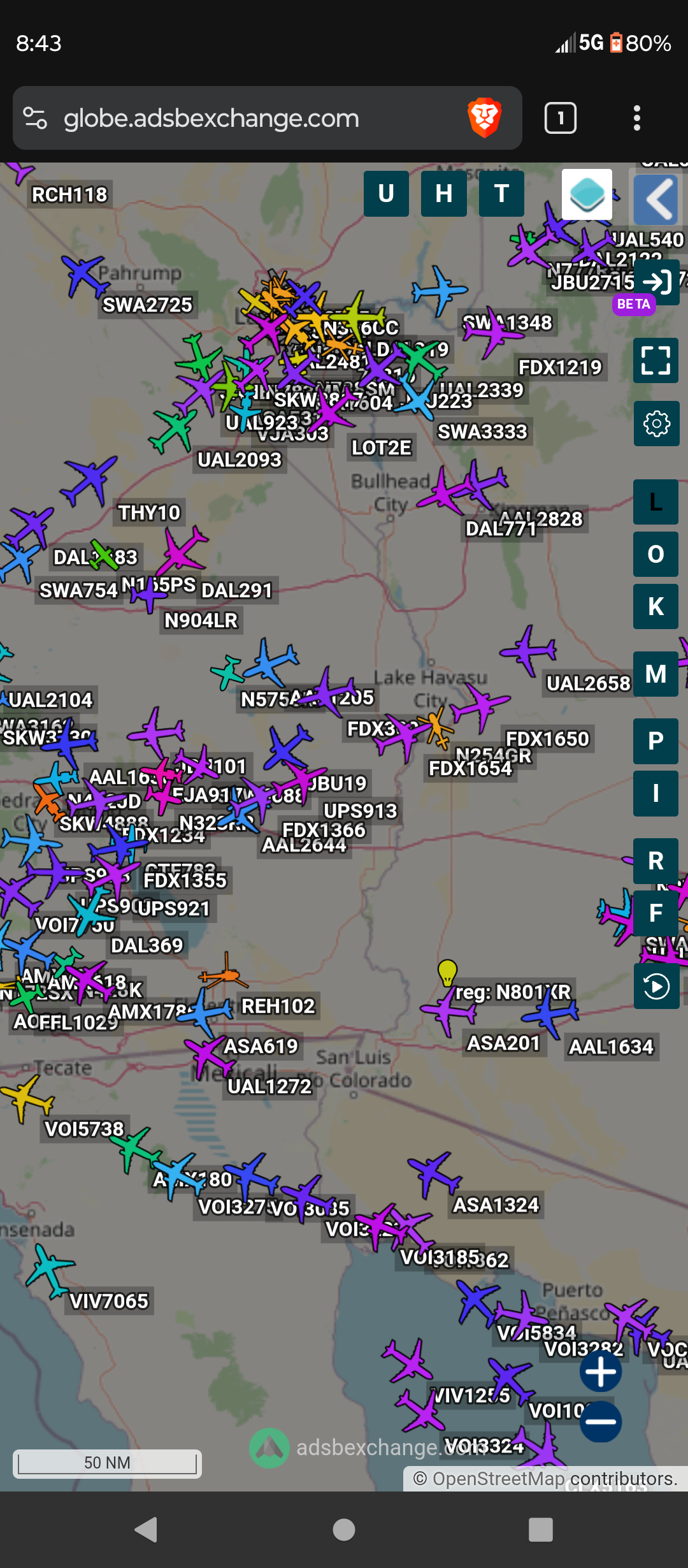
Task: Tap the Android home navigation button
Action: (344, 1529)
